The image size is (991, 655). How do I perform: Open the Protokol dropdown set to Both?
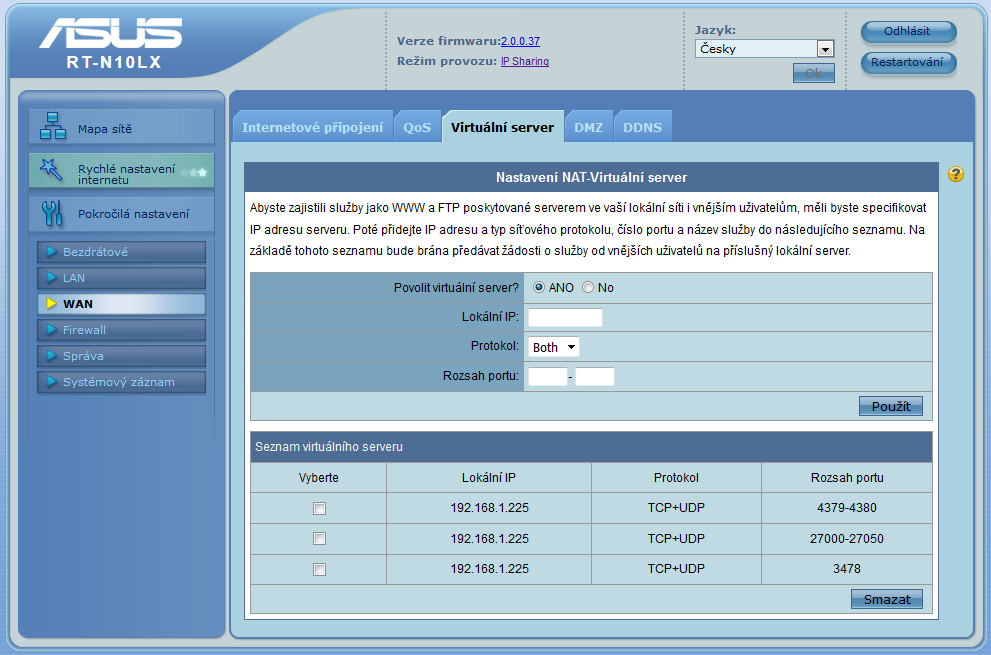554,347
